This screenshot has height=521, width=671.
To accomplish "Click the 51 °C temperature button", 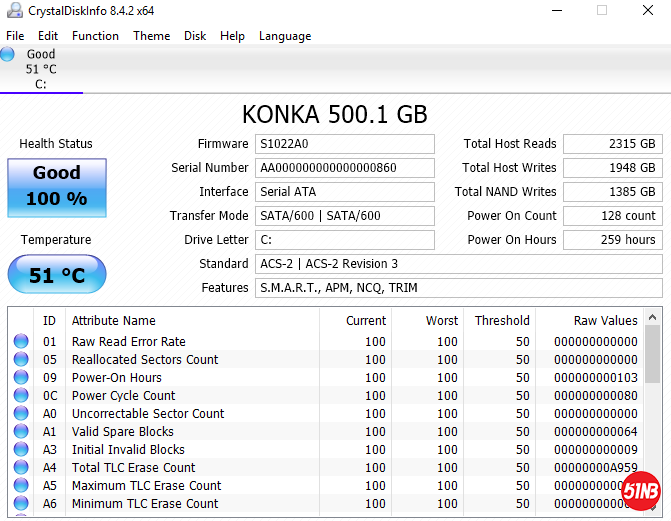I will click(x=57, y=275).
